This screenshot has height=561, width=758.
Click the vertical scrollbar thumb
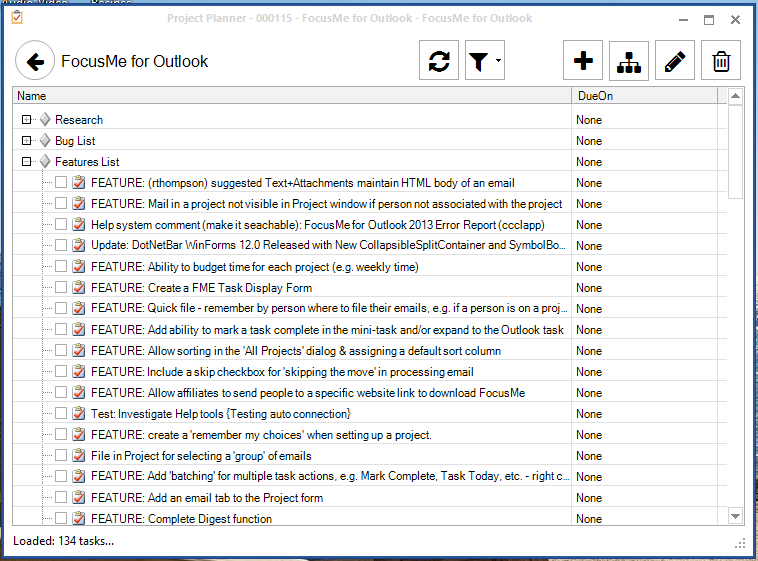tap(735, 151)
